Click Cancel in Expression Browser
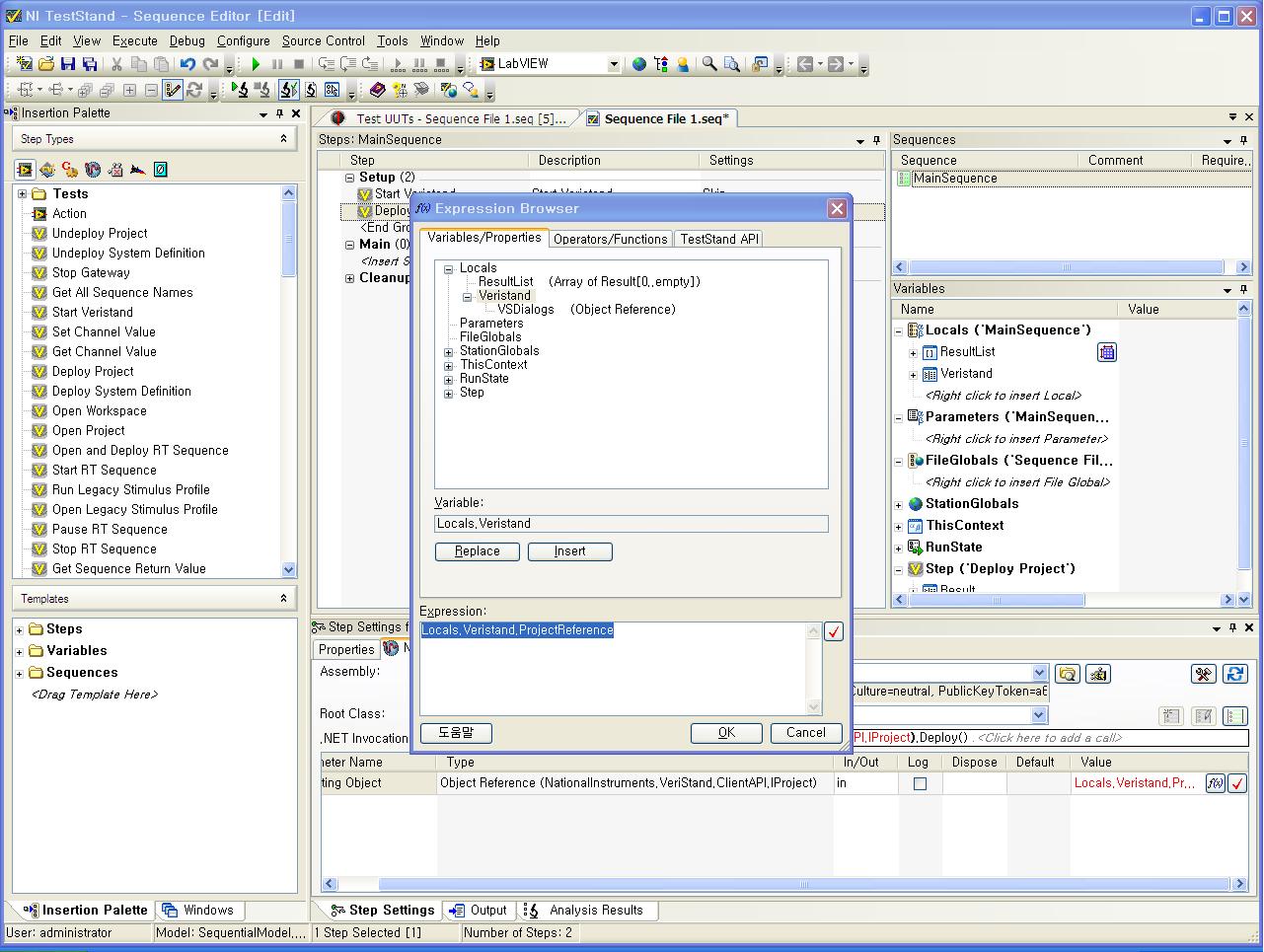 (x=806, y=733)
